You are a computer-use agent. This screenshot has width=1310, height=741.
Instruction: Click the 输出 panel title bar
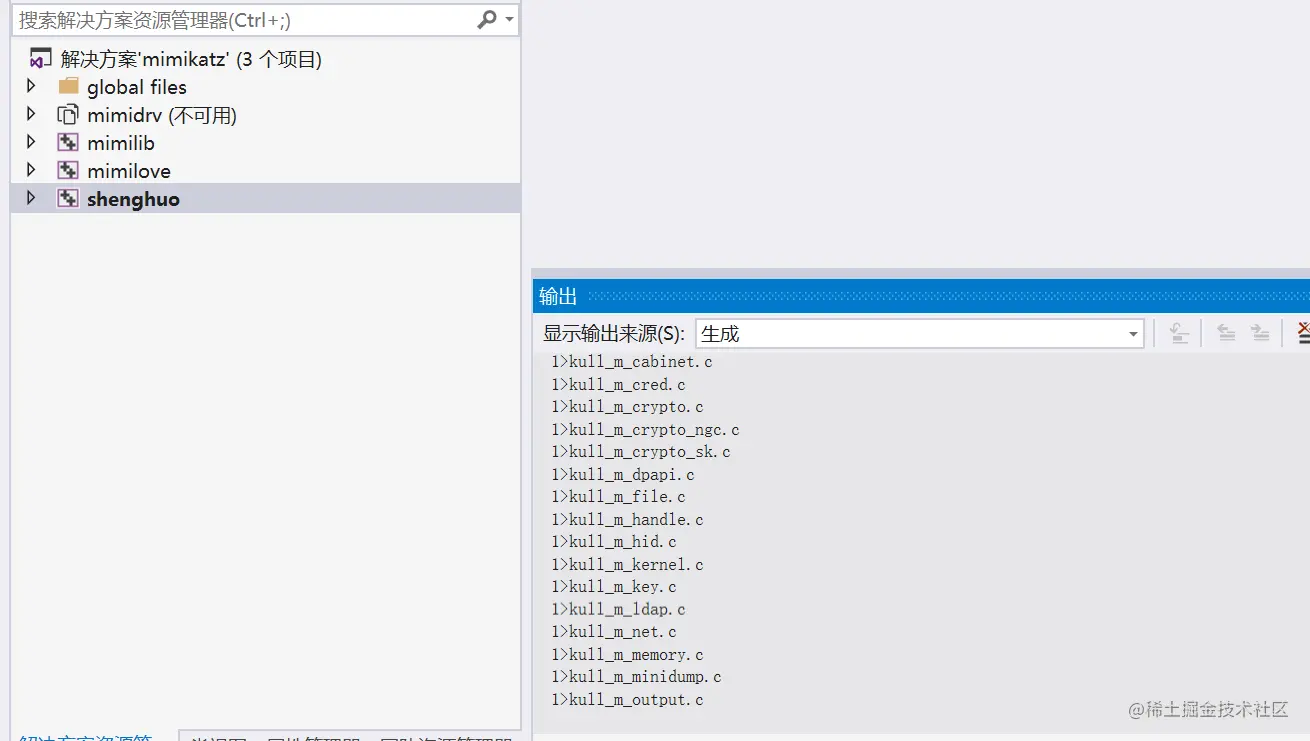(x=921, y=296)
